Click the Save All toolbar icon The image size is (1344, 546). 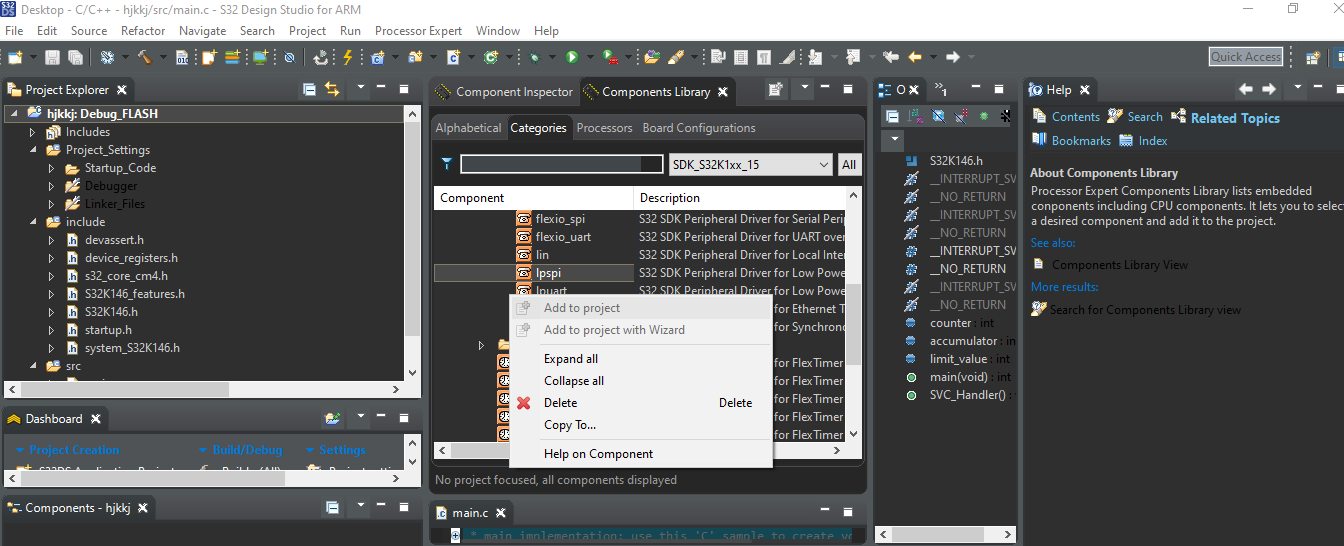[76, 57]
